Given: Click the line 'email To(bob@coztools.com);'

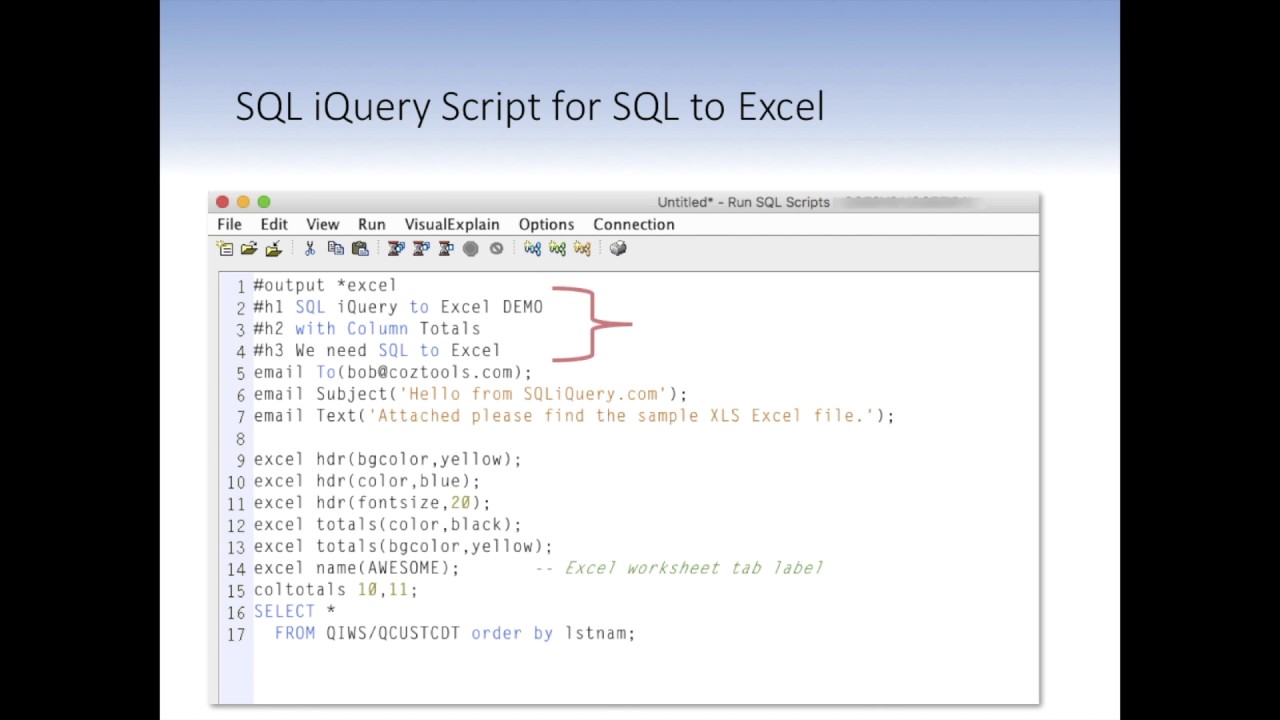Looking at the screenshot, I should 393,373.
